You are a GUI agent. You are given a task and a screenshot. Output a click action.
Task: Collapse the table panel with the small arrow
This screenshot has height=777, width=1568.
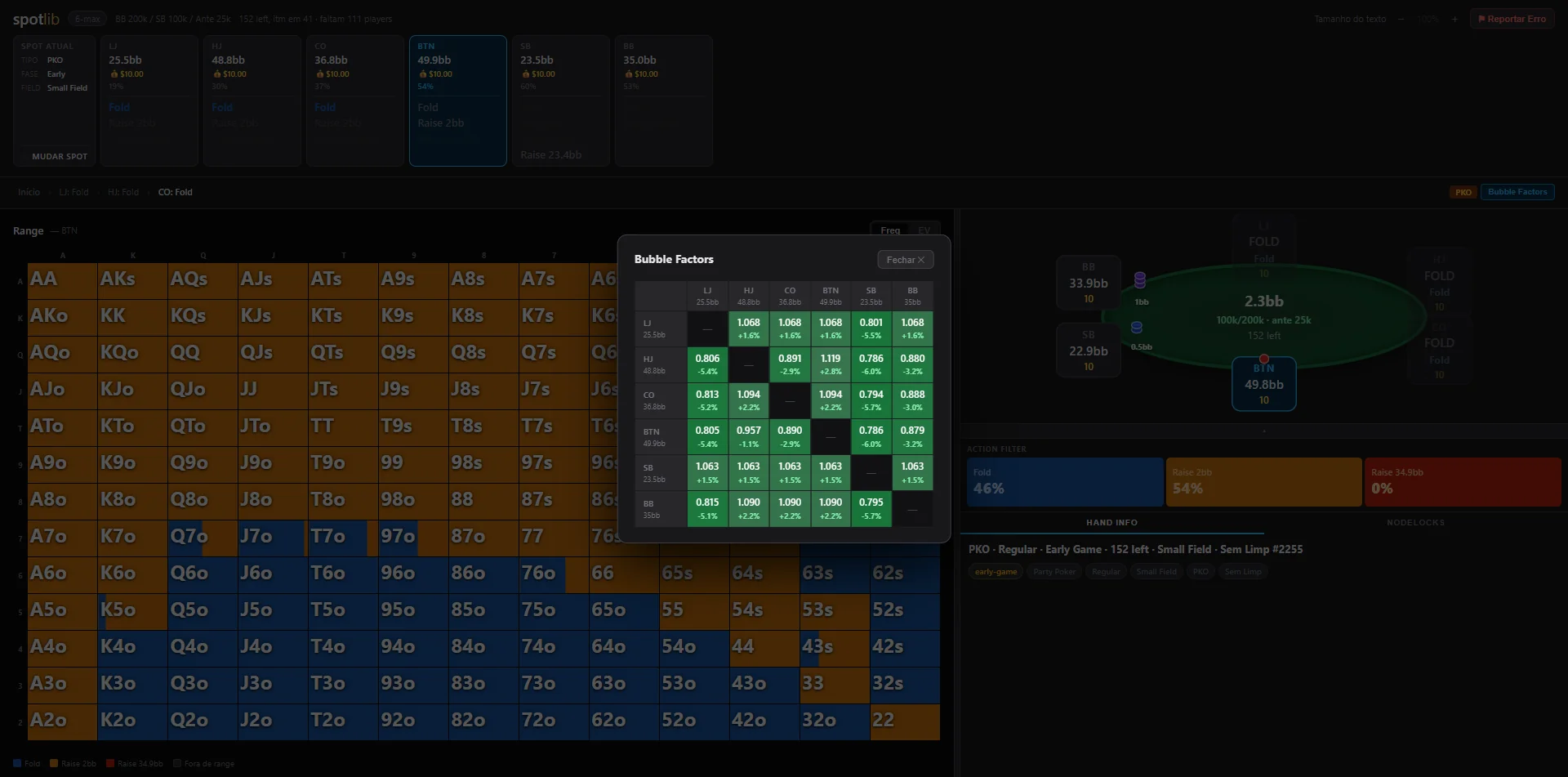(1263, 431)
